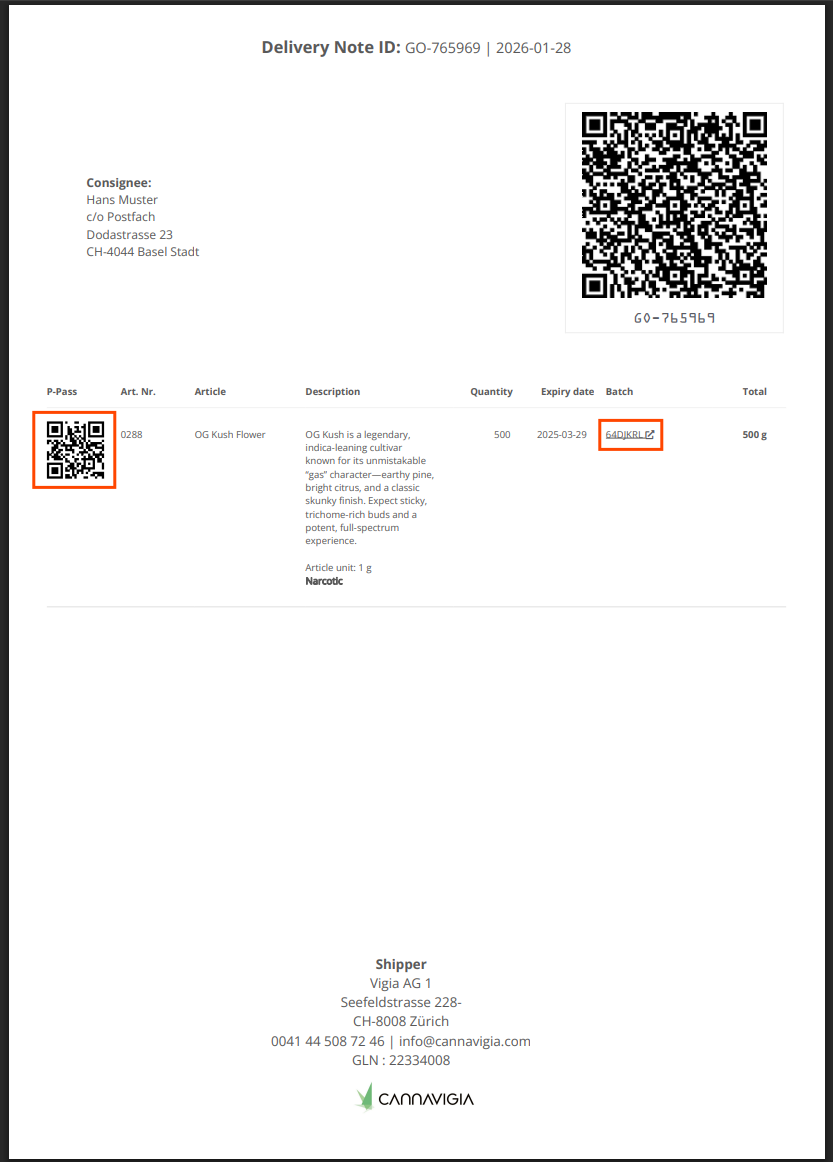The image size is (833, 1162).
Task: Click the large delivery note QR code
Action: (x=674, y=205)
